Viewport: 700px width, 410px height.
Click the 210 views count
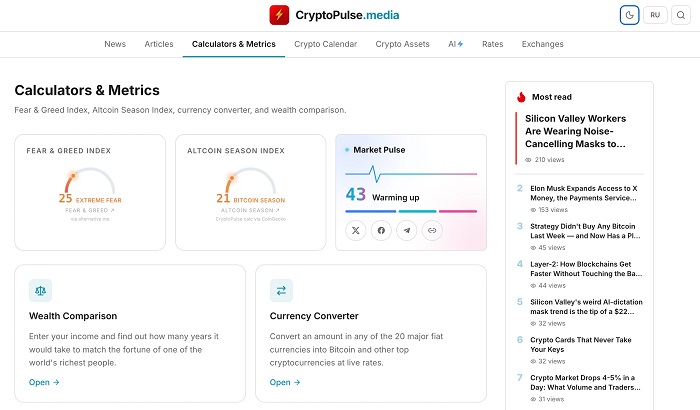pyautogui.click(x=545, y=159)
